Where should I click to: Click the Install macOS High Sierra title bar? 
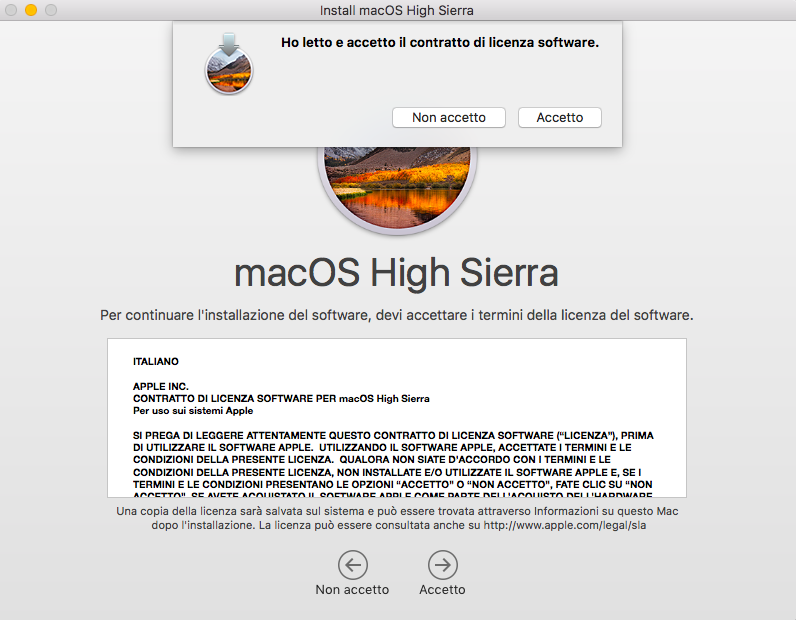397,10
